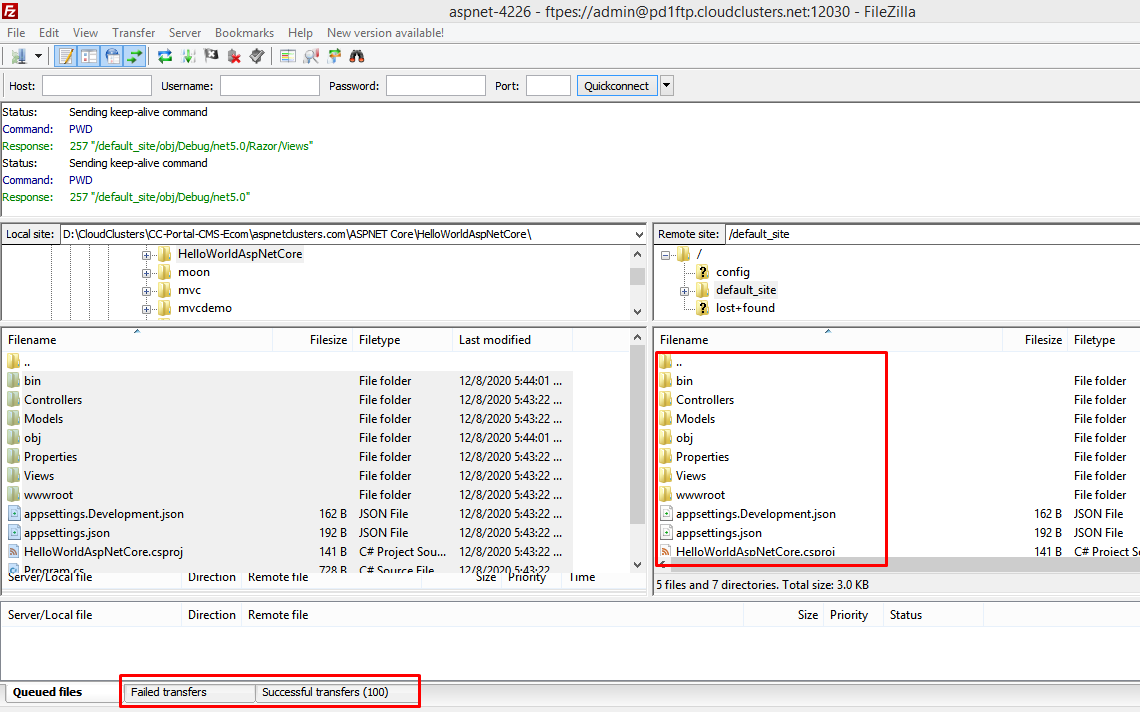Cancel current operation using the flag icon
Screen dimensions: 1140x712
(211, 56)
